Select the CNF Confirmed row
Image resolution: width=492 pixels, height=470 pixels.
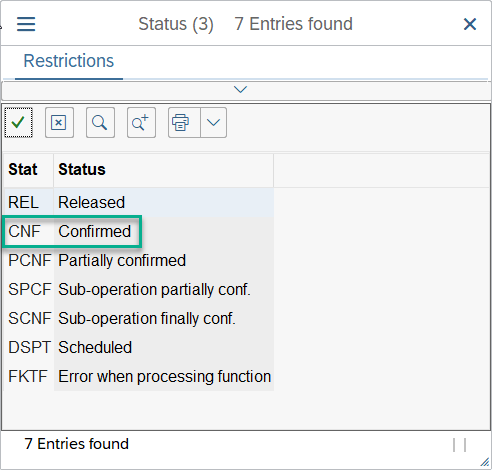pos(139,231)
